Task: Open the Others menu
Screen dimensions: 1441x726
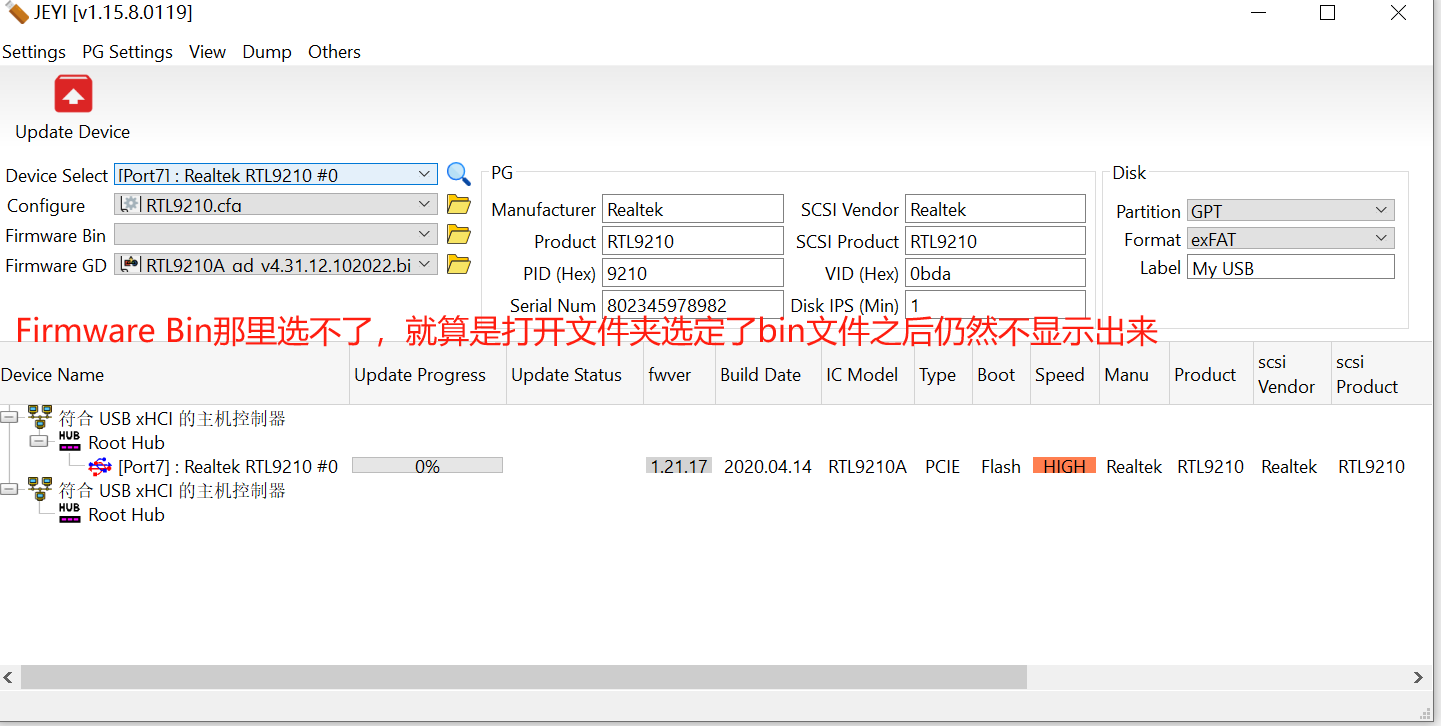Action: (334, 52)
